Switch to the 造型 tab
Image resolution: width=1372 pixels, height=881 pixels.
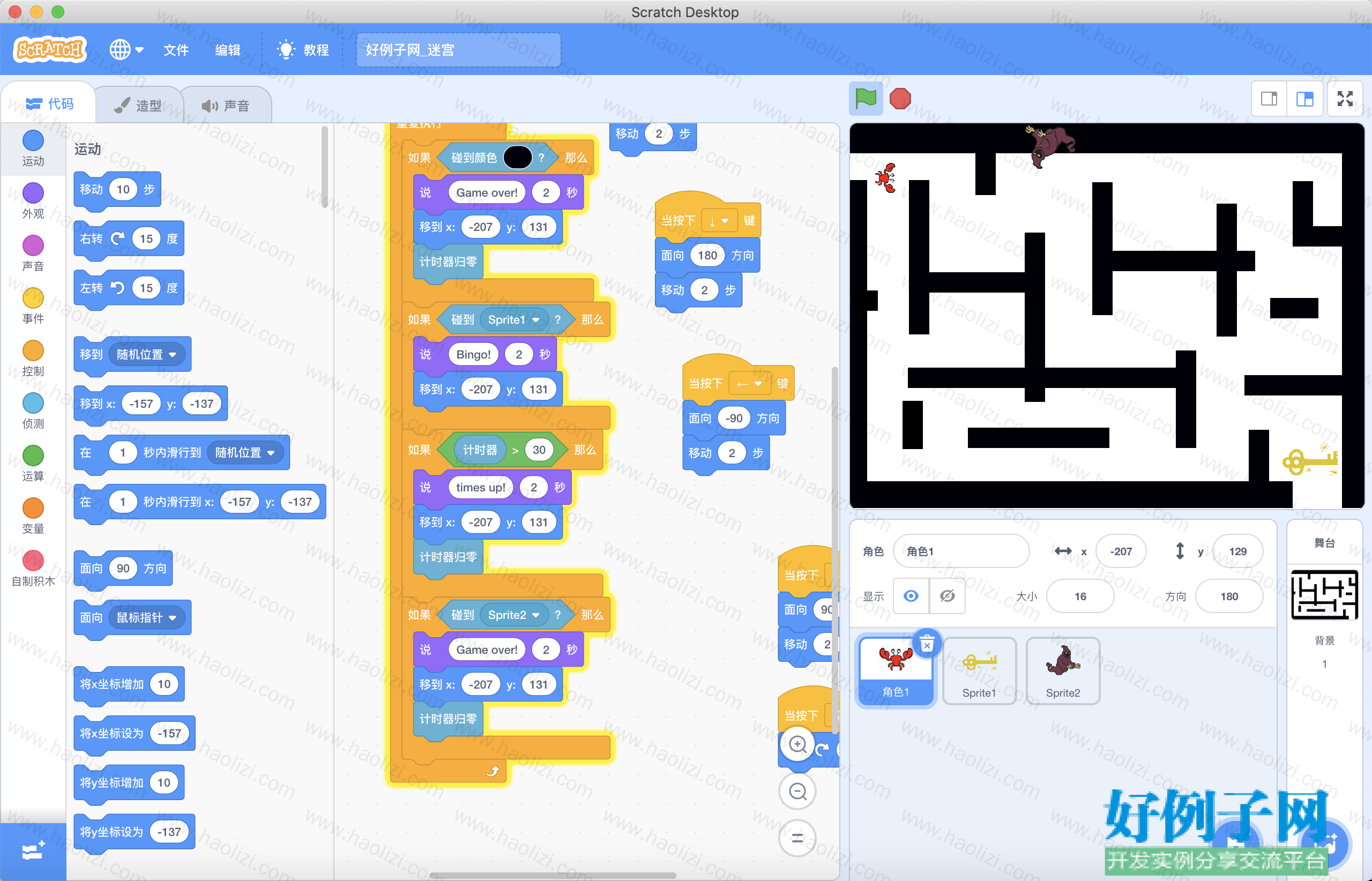[x=138, y=105]
